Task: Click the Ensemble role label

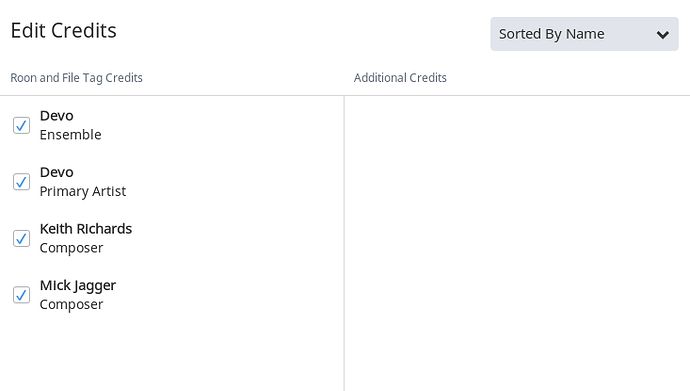Action: point(70,135)
